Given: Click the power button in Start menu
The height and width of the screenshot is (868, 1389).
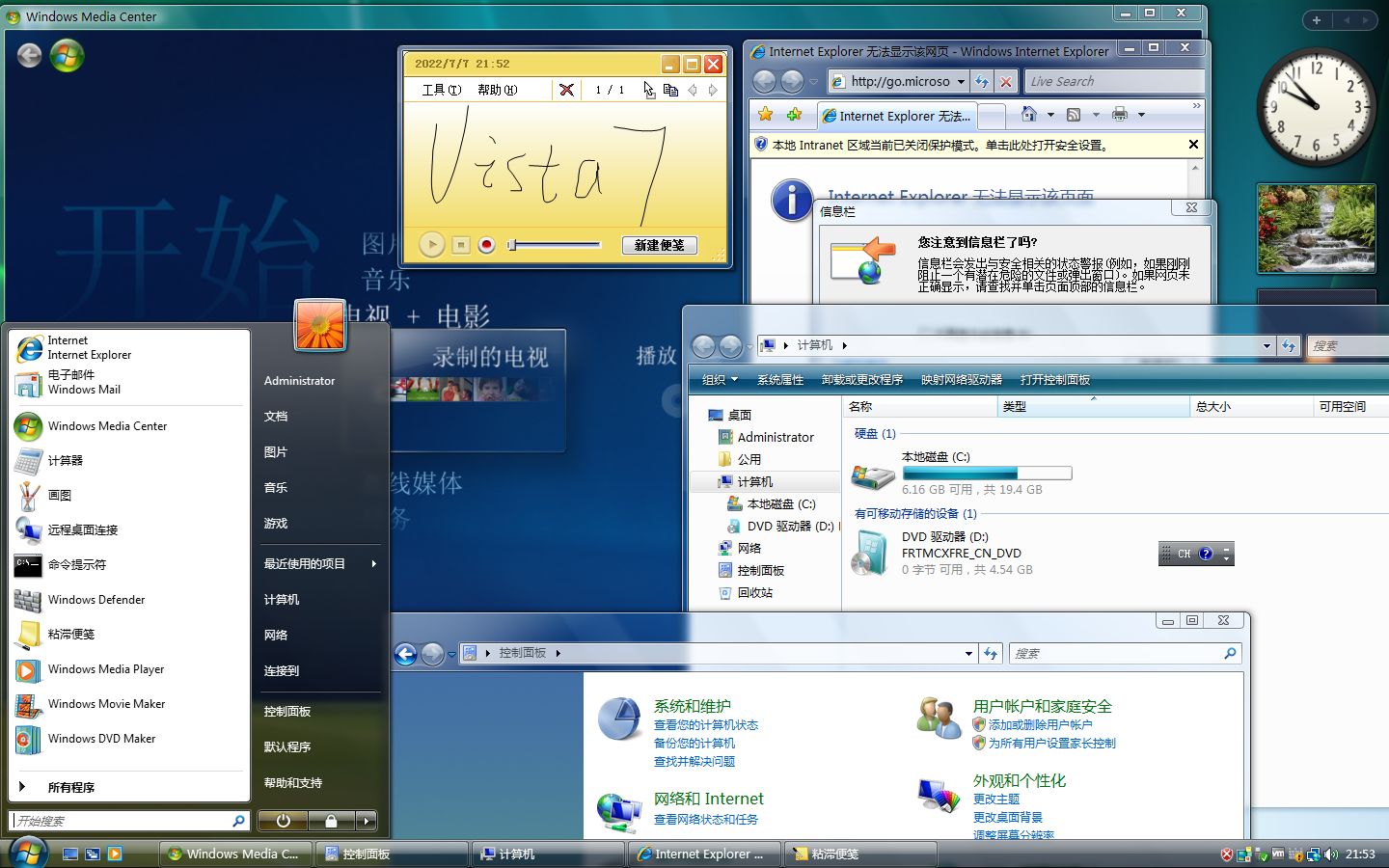Looking at the screenshot, I should (x=283, y=821).
